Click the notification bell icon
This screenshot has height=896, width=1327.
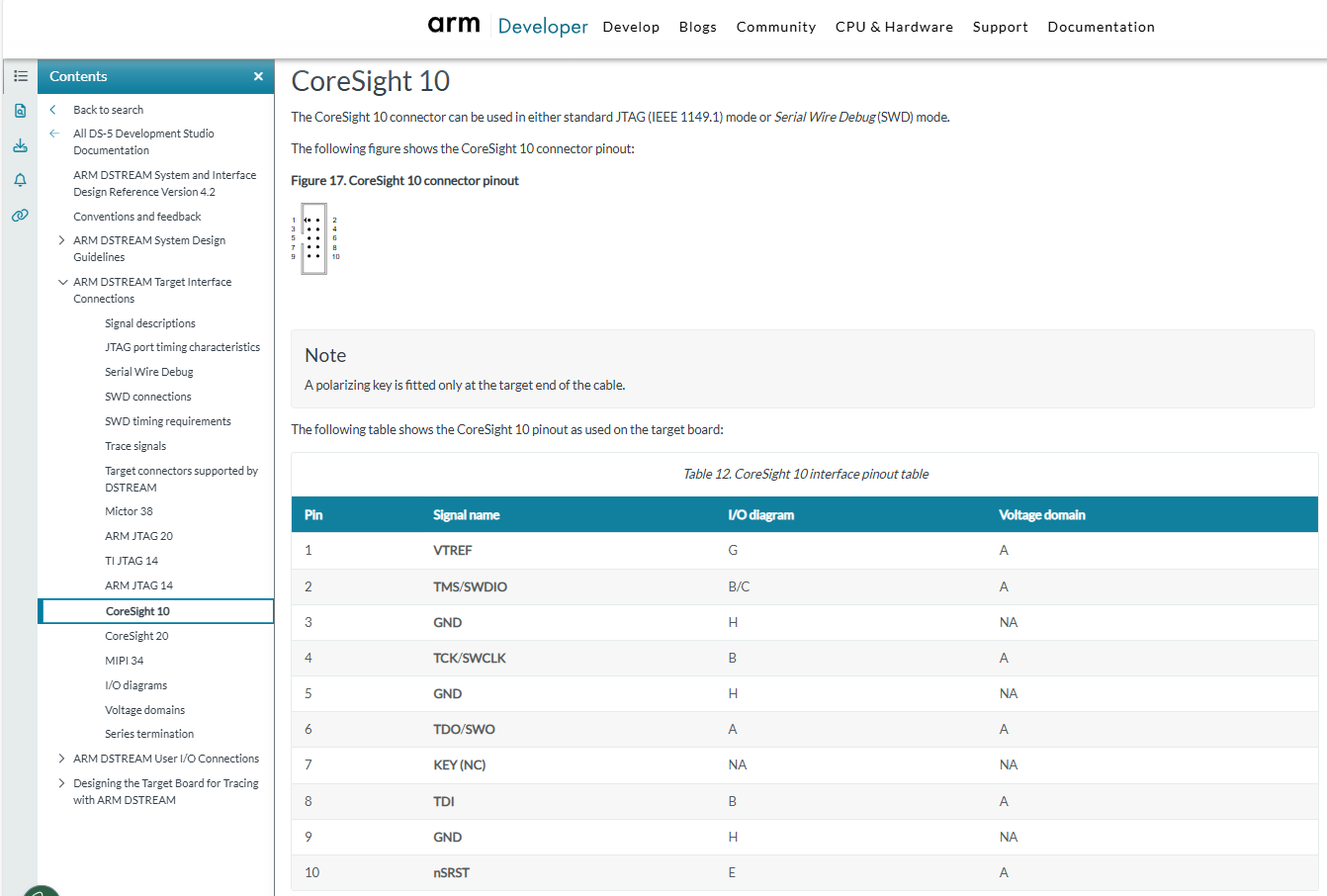coord(20,180)
